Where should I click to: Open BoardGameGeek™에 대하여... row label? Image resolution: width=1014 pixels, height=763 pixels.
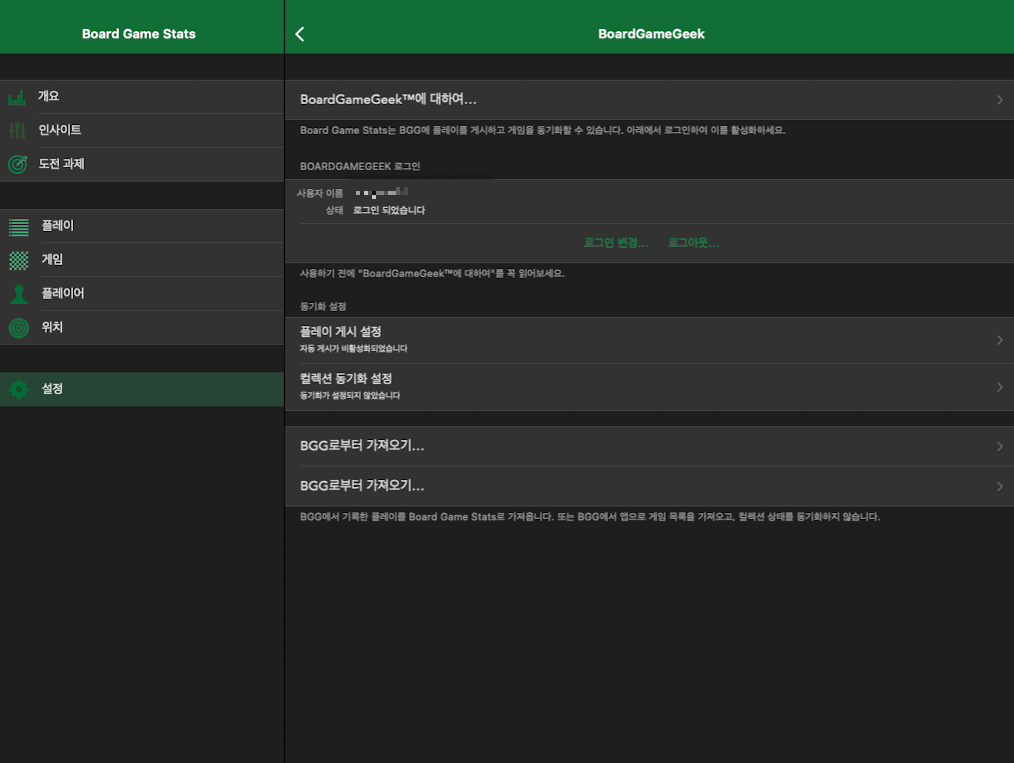point(388,99)
